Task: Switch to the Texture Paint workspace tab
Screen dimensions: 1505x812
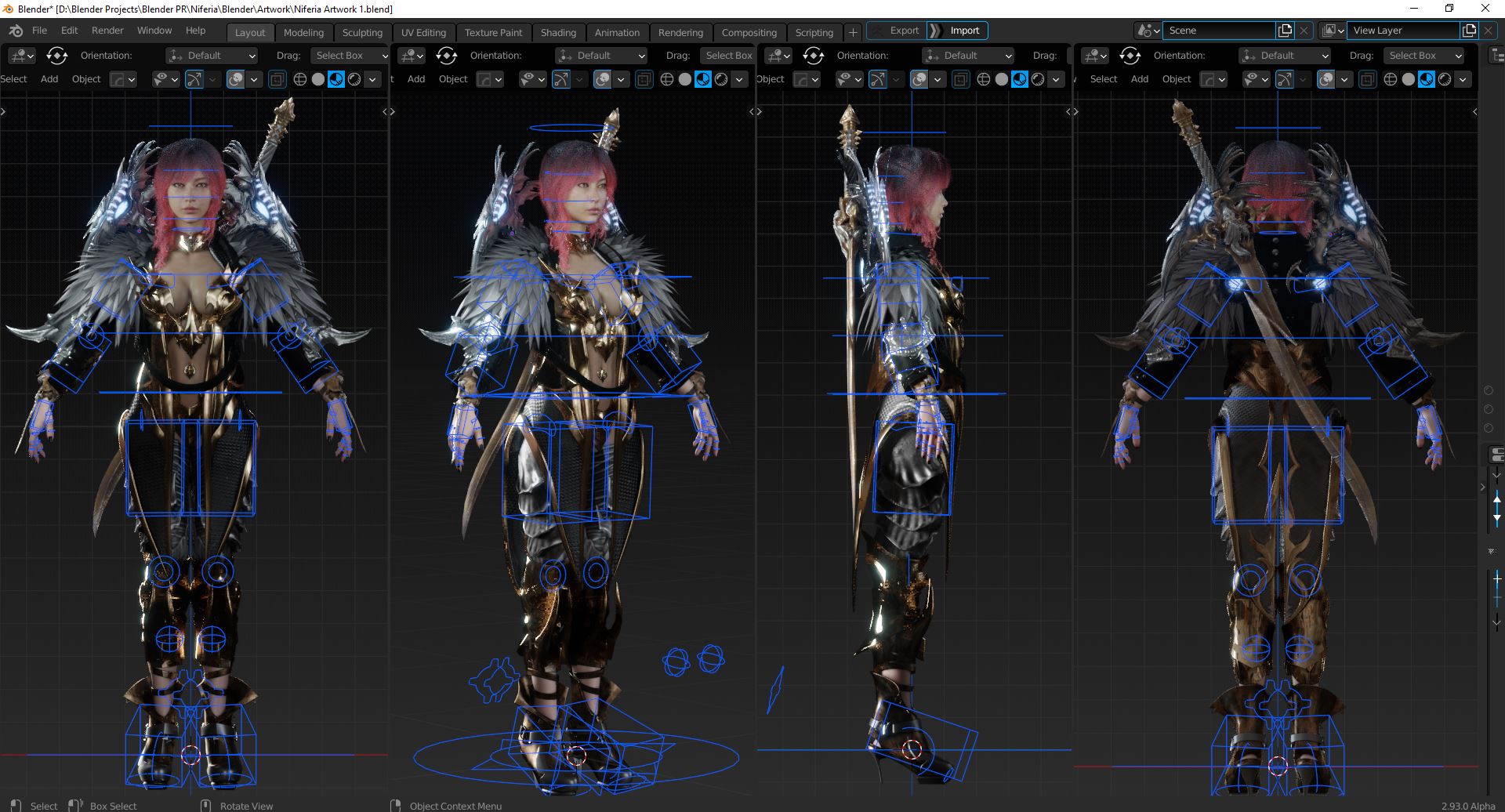Action: click(493, 32)
